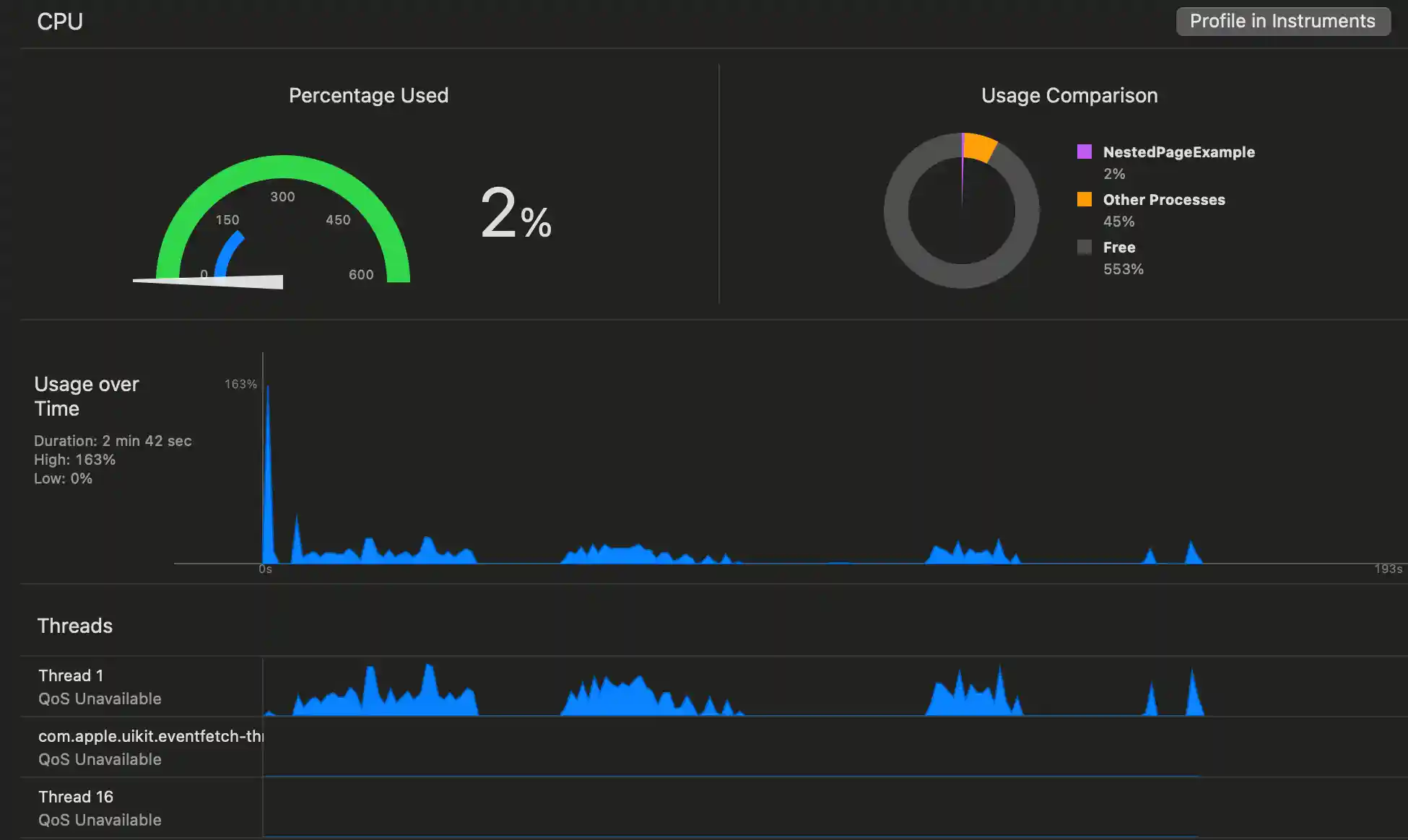The width and height of the screenshot is (1408, 840).
Task: Click the Usage over Time heading
Action: point(87,396)
